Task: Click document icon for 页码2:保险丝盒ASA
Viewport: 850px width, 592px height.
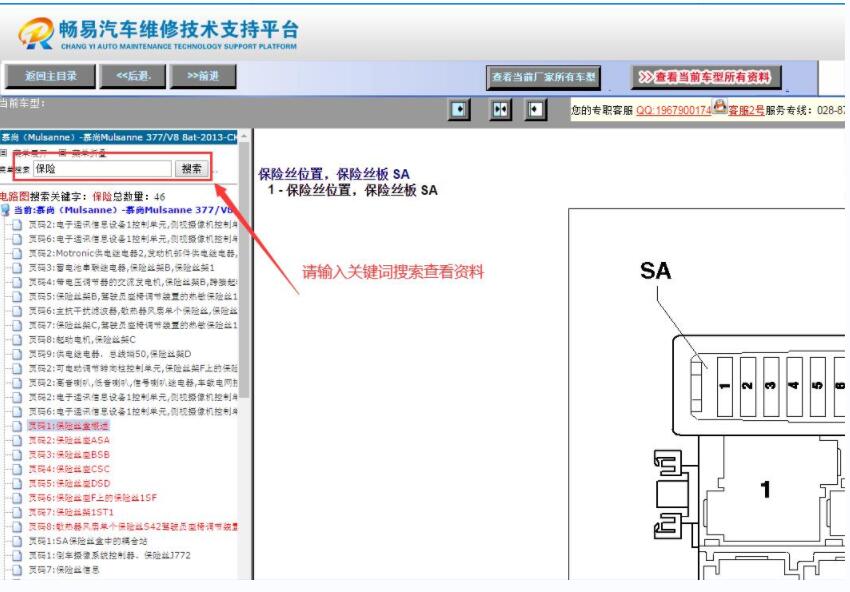Action: click(17, 440)
